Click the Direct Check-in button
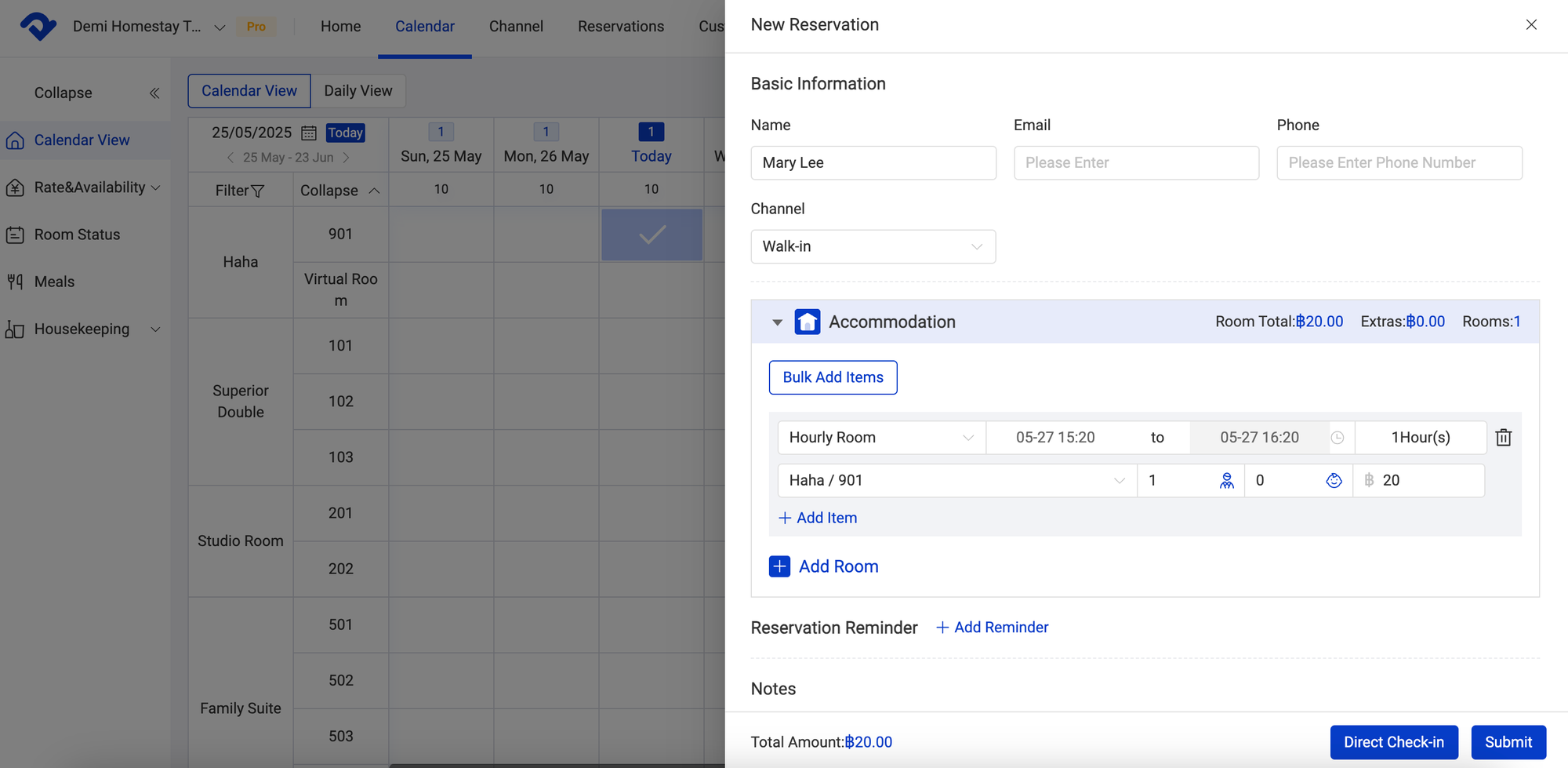 [1394, 741]
